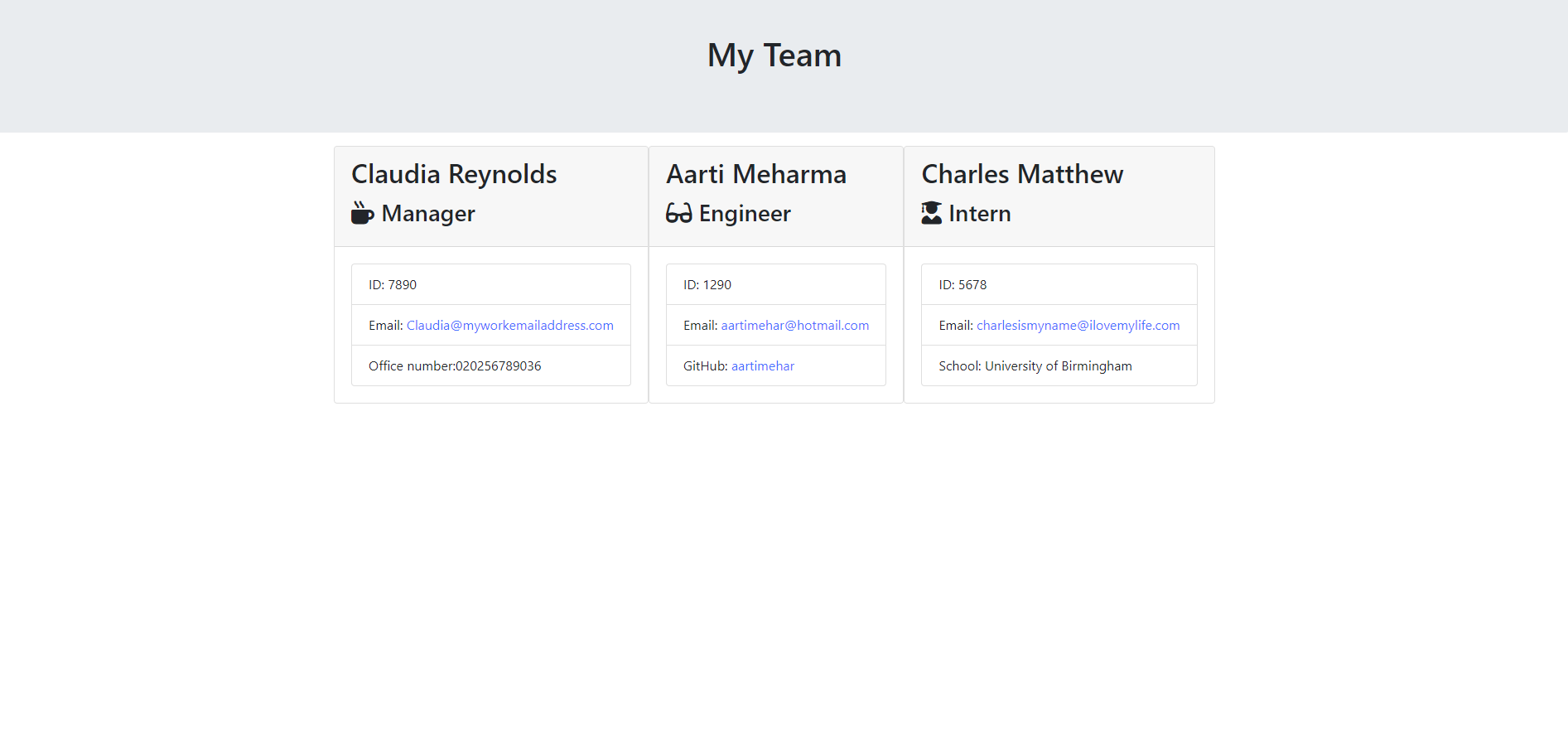Select the My Team page title
Viewport: 1568px width, 750px height.
pyautogui.click(x=774, y=55)
